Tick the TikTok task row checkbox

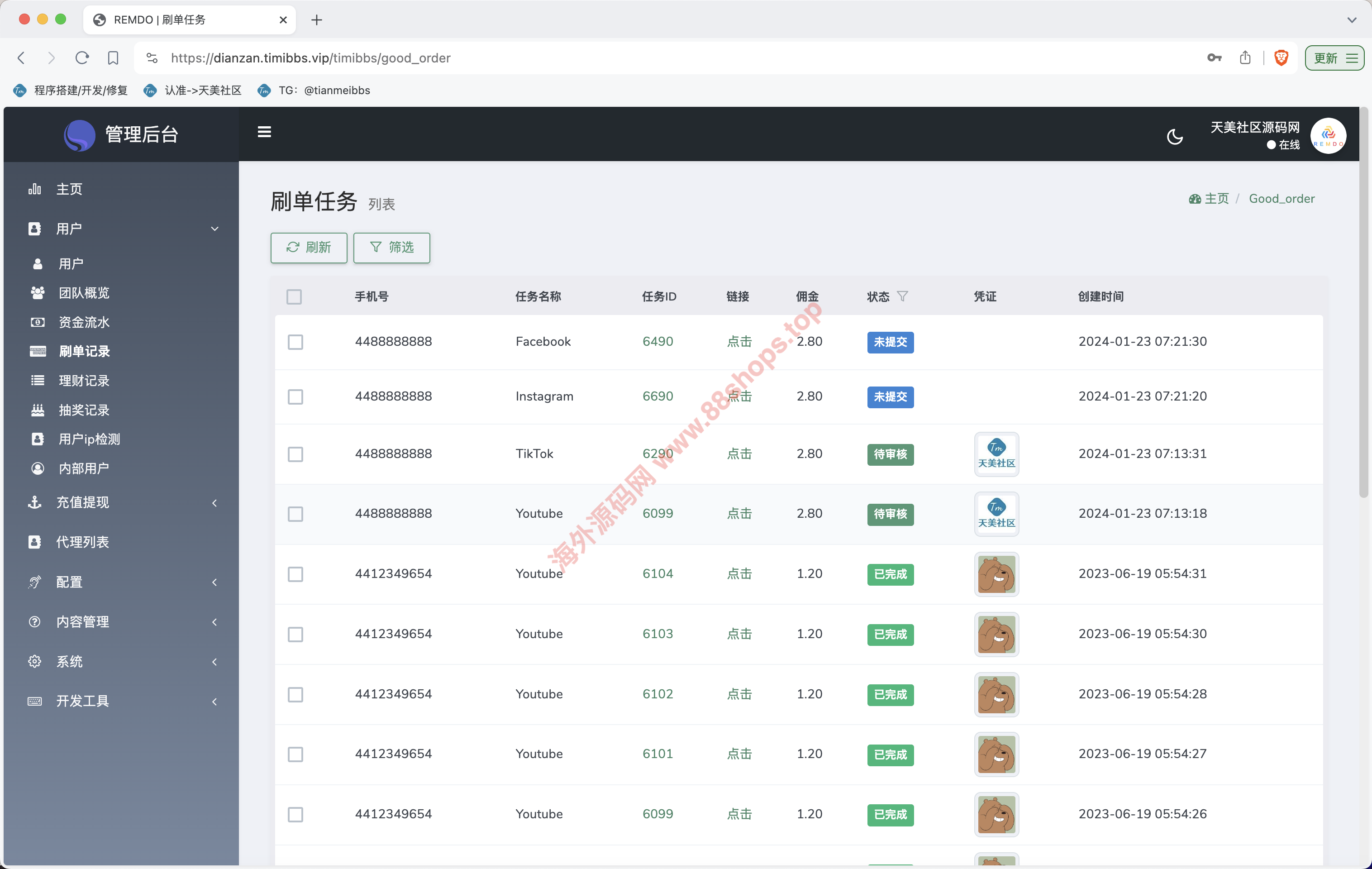(295, 454)
